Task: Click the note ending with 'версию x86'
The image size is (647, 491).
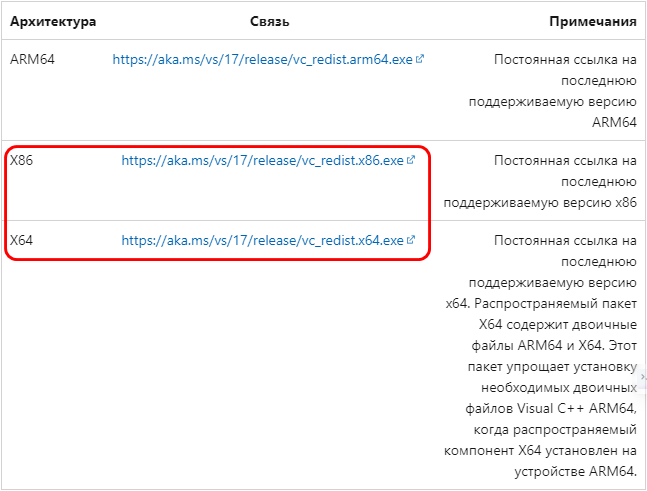Action: (x=540, y=182)
